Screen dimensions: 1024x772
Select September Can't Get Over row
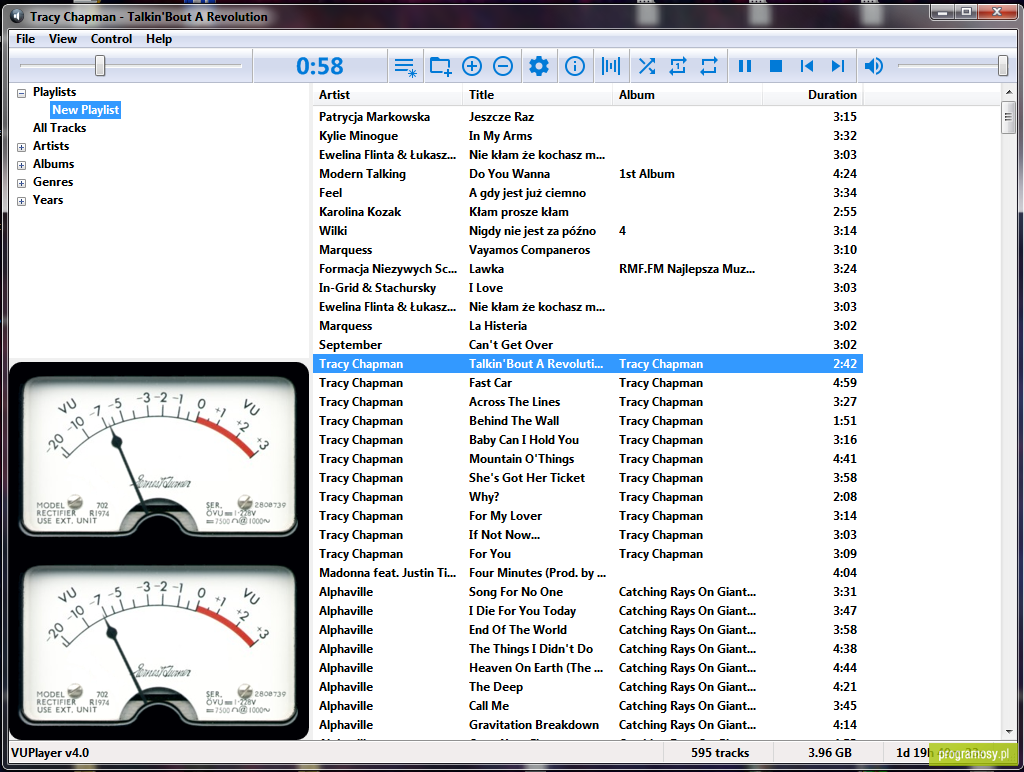click(588, 345)
